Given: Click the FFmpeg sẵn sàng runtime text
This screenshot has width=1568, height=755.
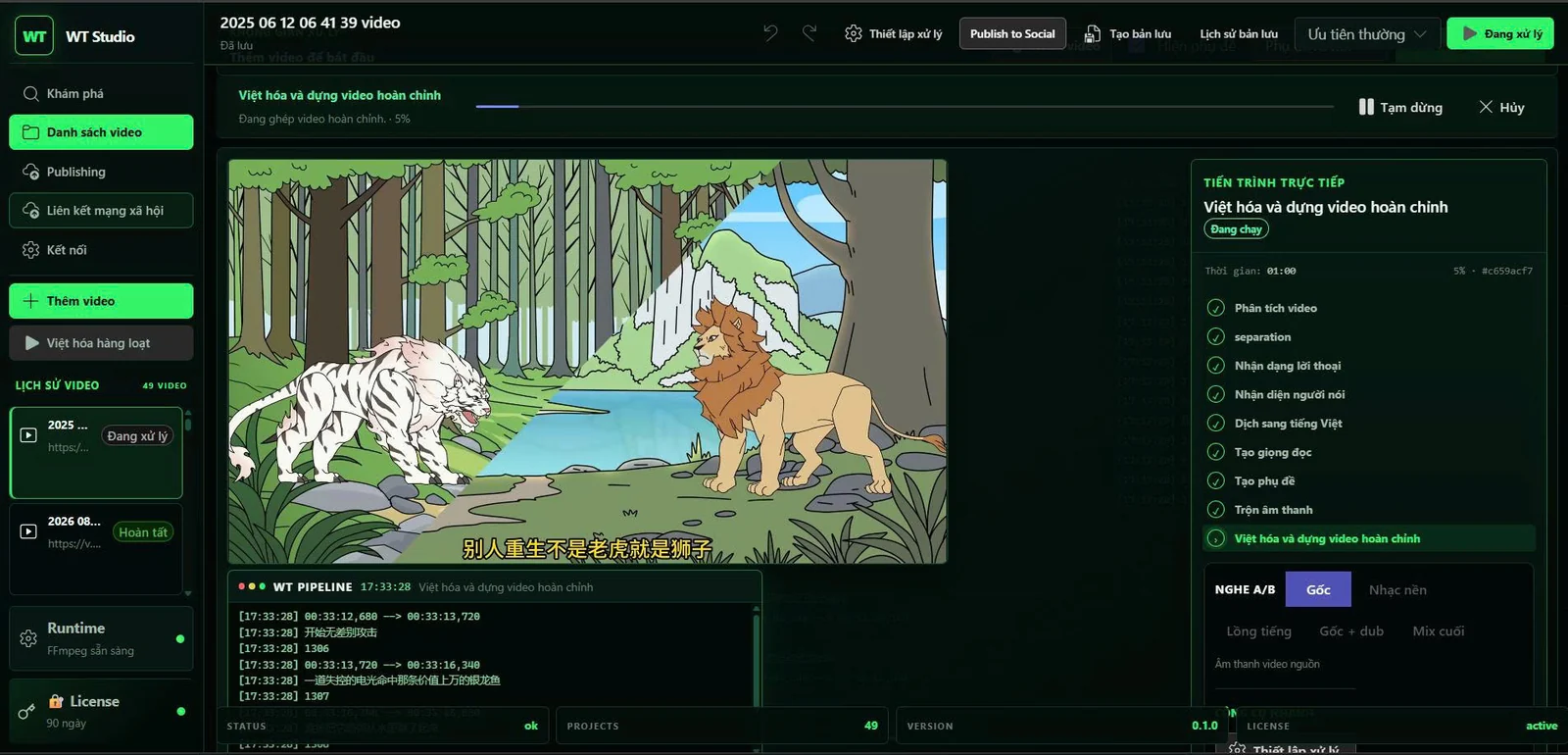Looking at the screenshot, I should pos(90,651).
